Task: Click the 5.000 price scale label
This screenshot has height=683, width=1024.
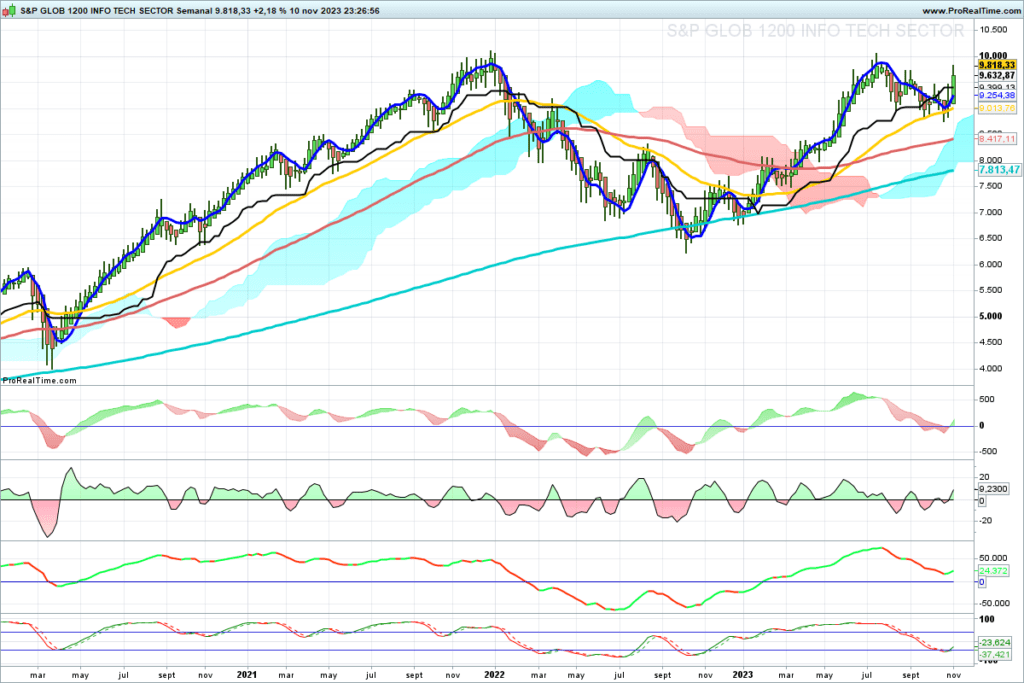Action: pos(991,316)
